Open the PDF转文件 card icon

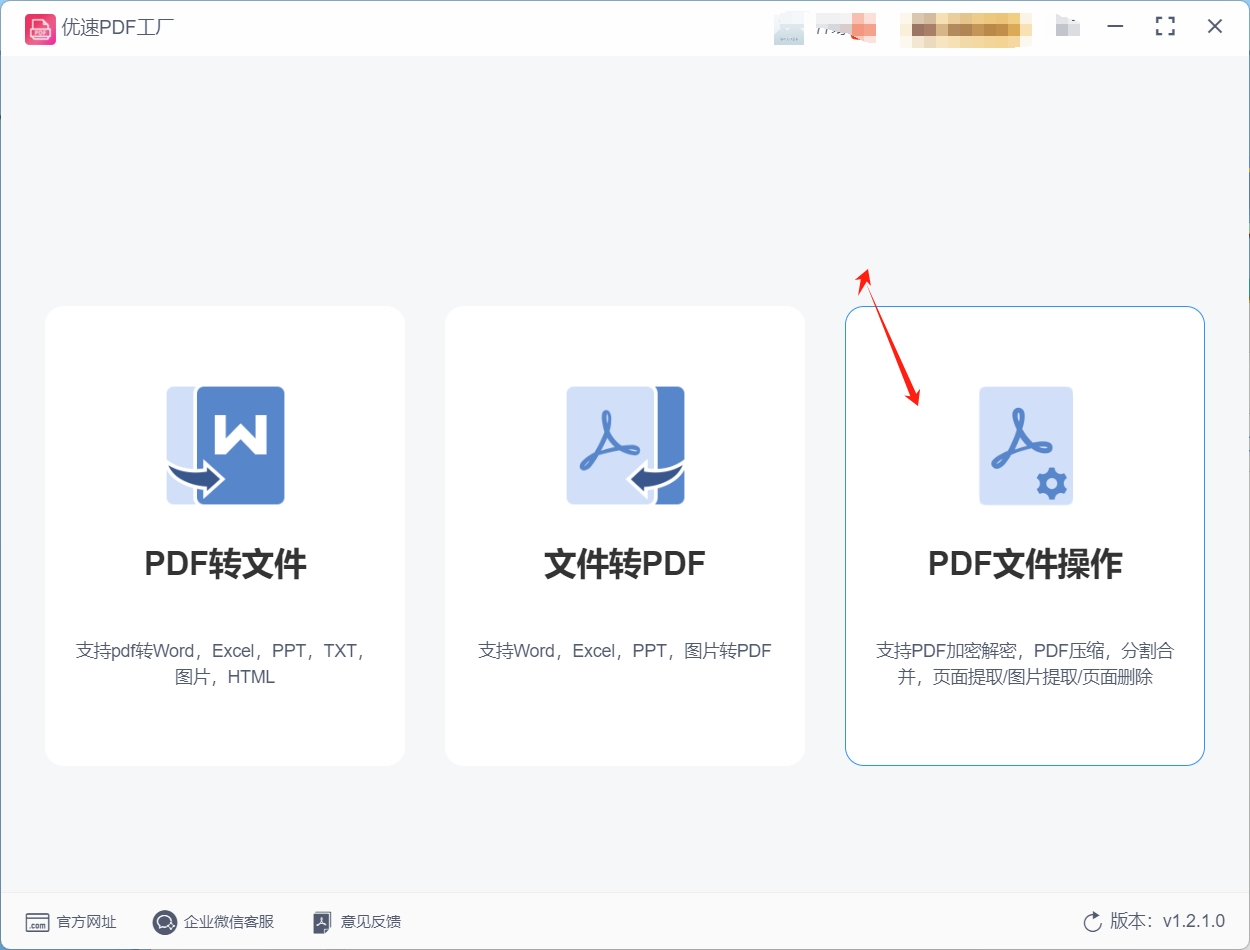[x=225, y=445]
